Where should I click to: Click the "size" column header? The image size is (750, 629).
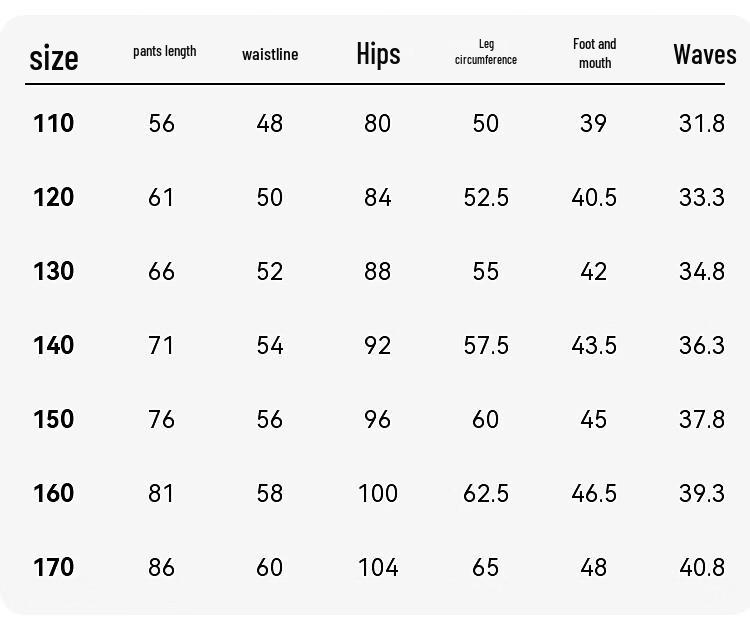54,58
